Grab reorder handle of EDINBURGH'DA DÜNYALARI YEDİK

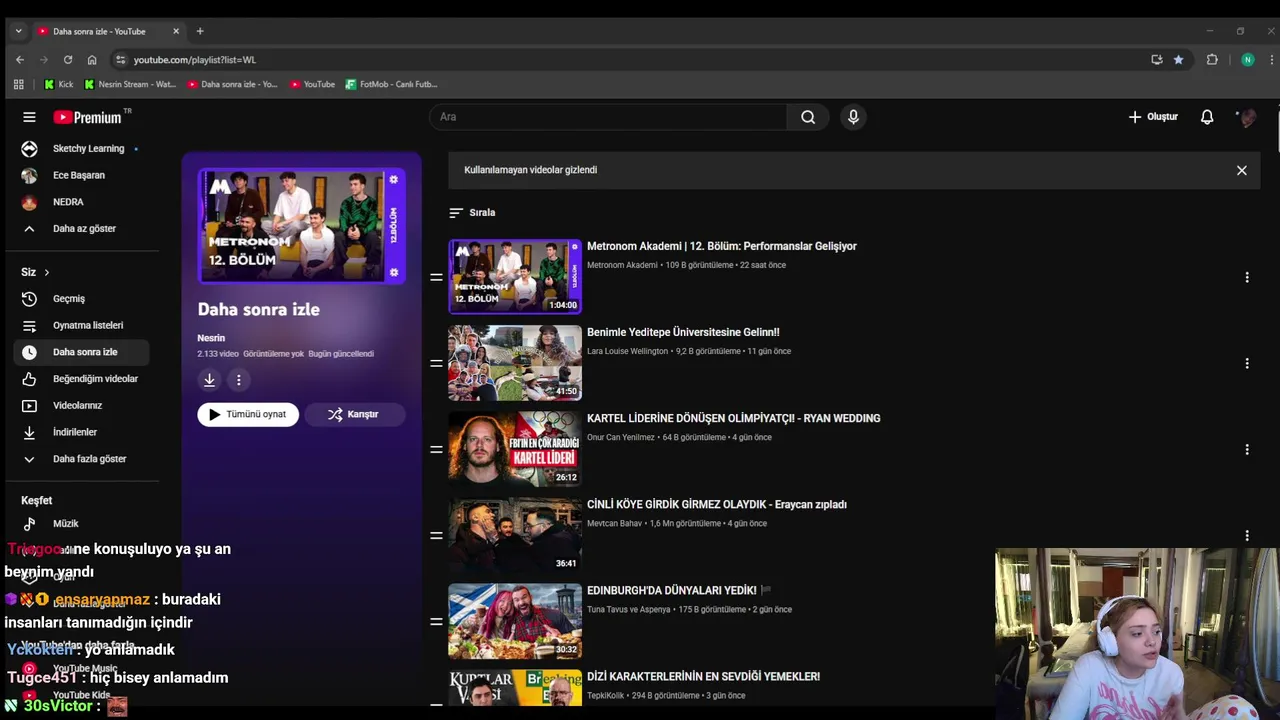coord(436,621)
